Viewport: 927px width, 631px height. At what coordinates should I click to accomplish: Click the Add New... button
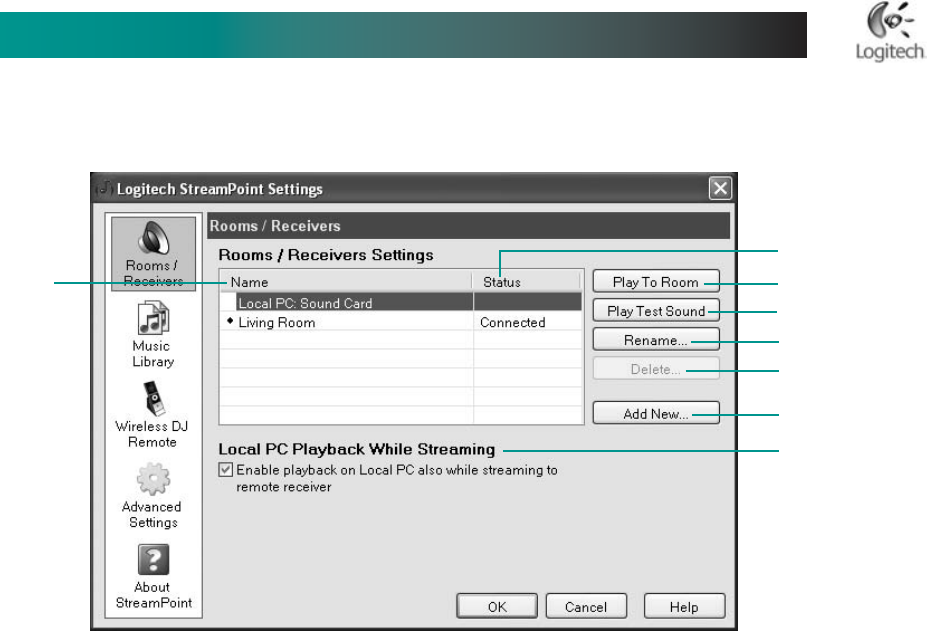[656, 413]
